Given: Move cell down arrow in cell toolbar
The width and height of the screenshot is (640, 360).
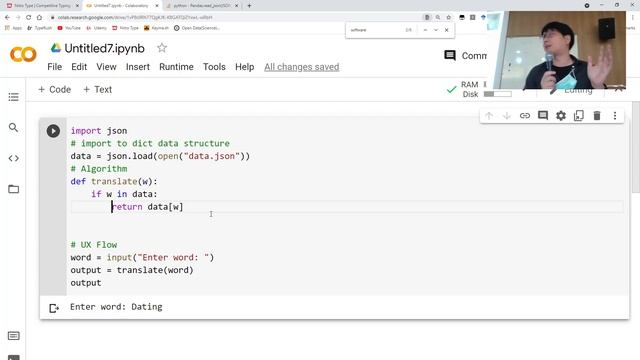Looking at the screenshot, I should pos(507,116).
